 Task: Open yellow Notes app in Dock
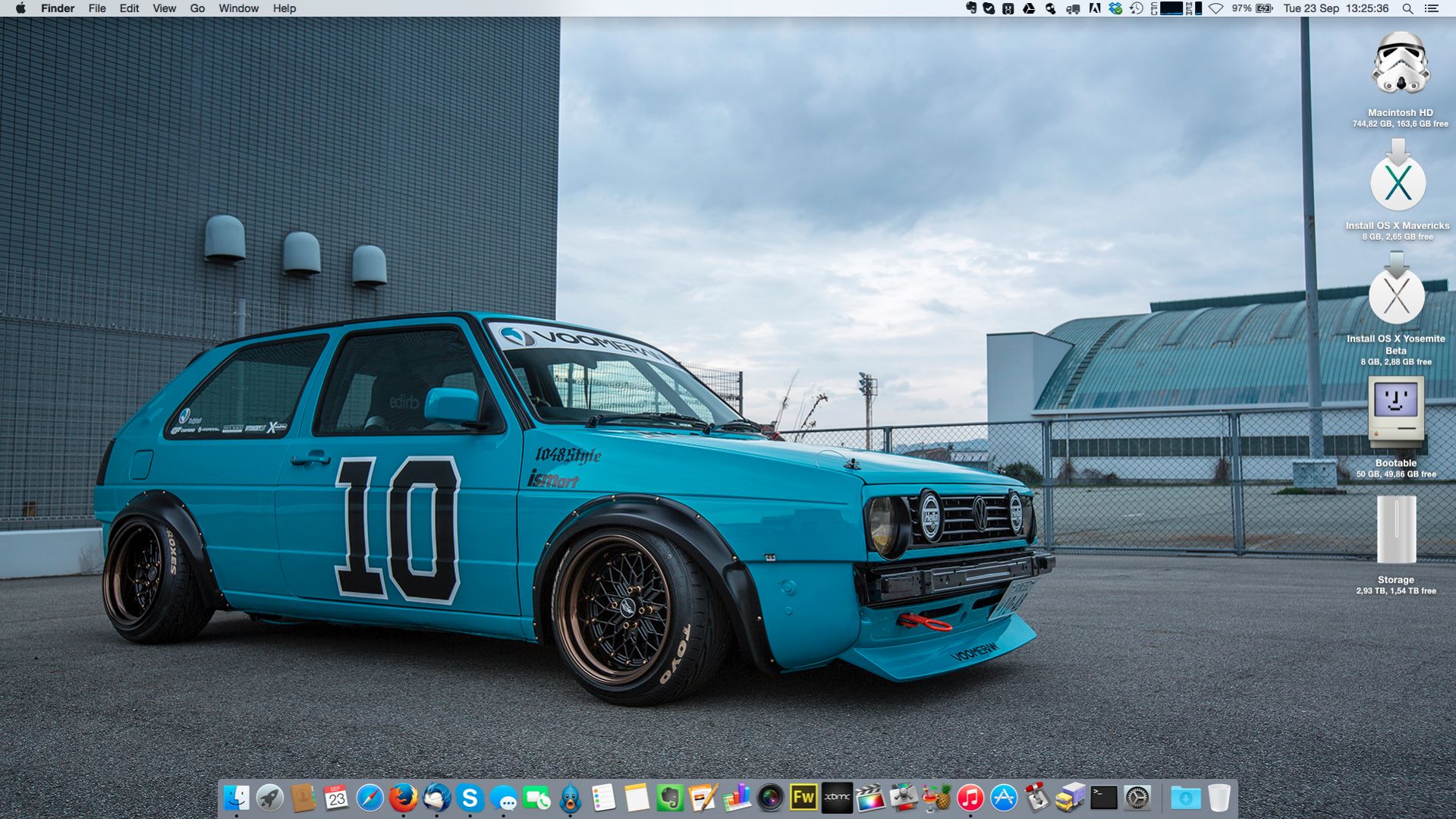(637, 798)
